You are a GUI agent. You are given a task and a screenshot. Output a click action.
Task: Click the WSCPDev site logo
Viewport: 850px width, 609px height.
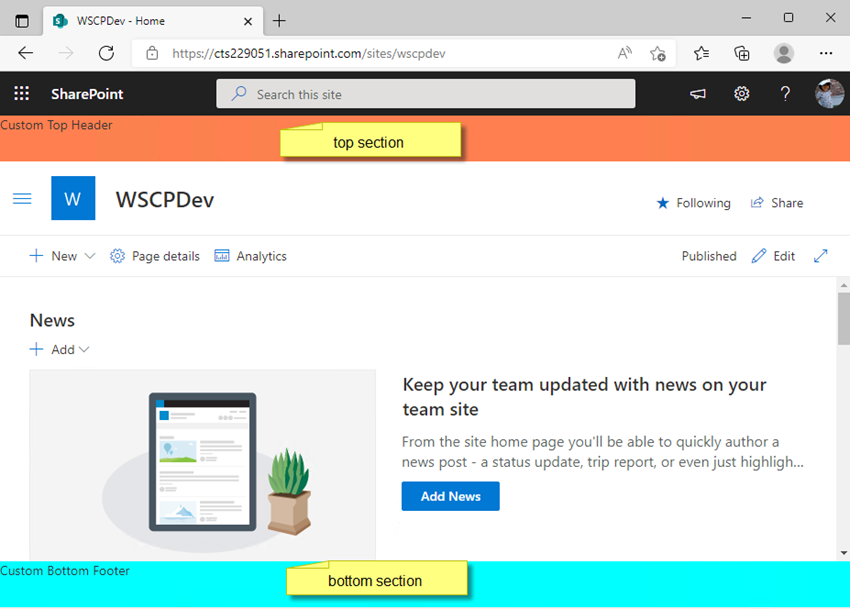73,199
